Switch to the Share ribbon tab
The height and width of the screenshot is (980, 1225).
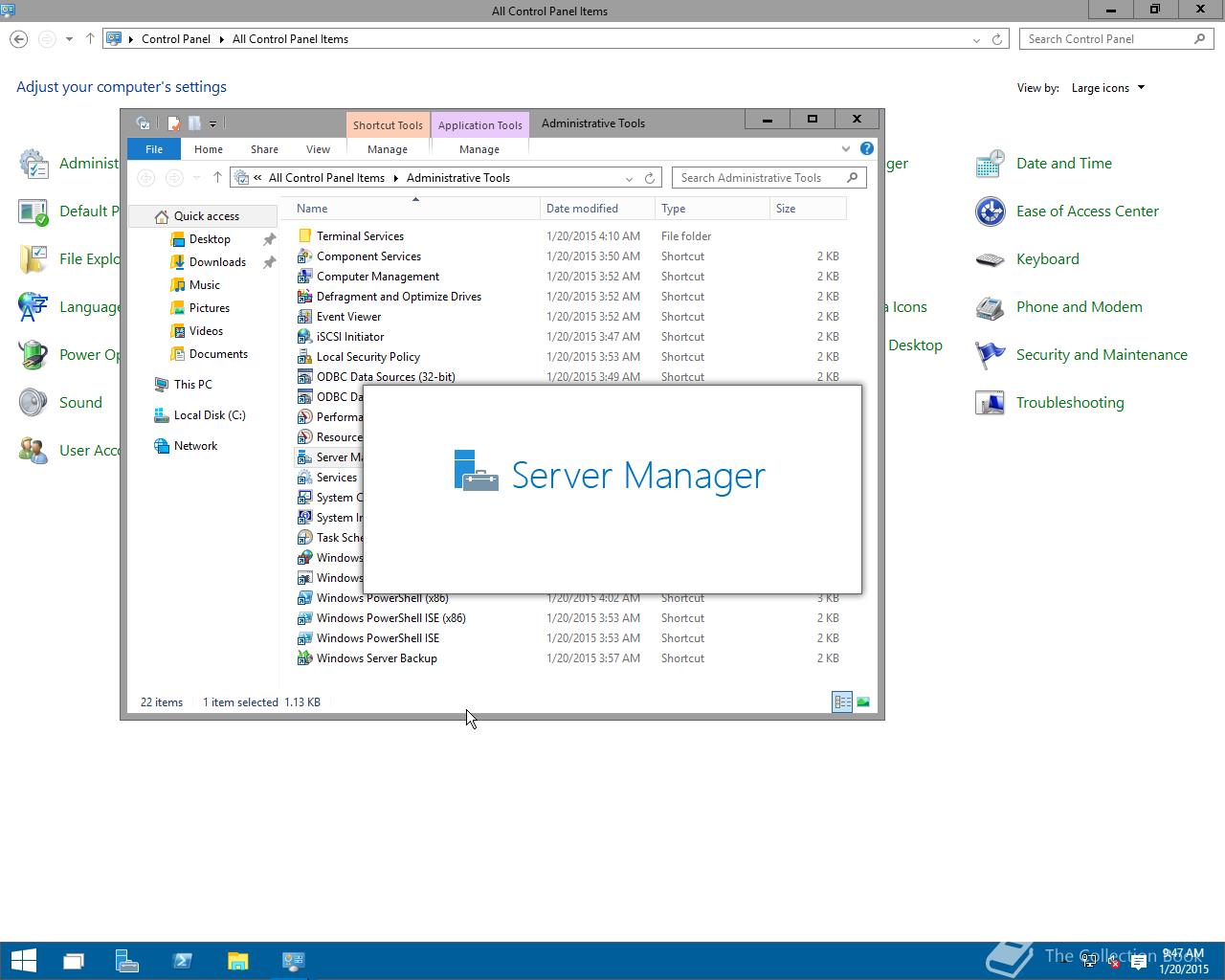point(264,149)
